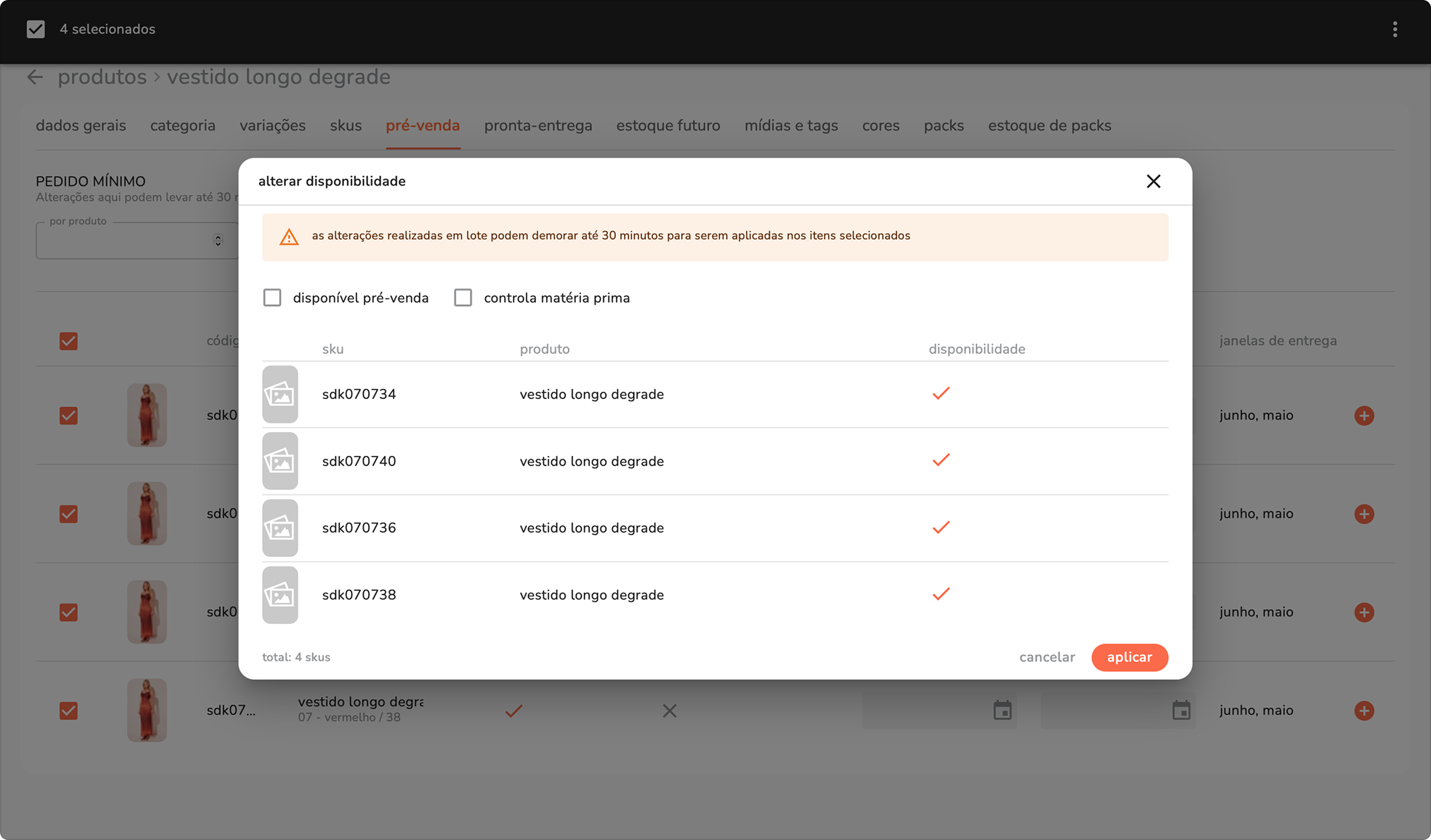Click the produtos breadcrumb link
Image resolution: width=1431 pixels, height=840 pixels.
[102, 77]
